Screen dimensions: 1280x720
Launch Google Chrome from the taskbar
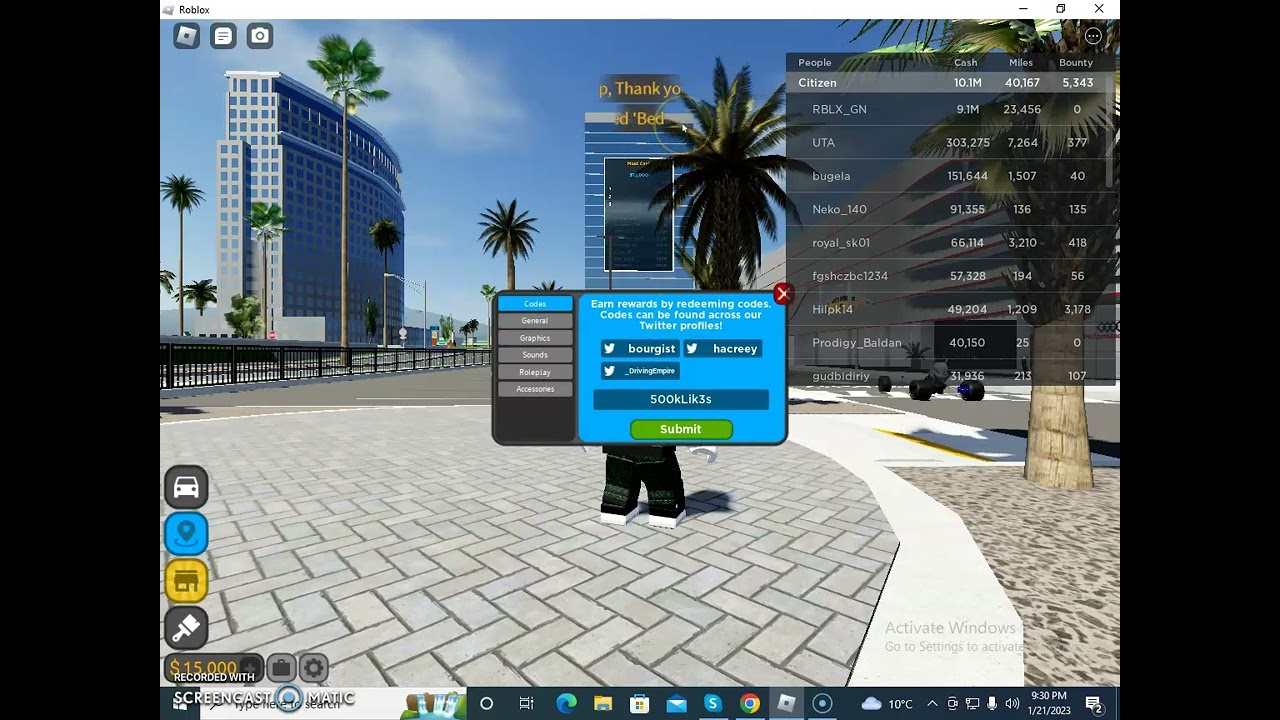tap(750, 704)
